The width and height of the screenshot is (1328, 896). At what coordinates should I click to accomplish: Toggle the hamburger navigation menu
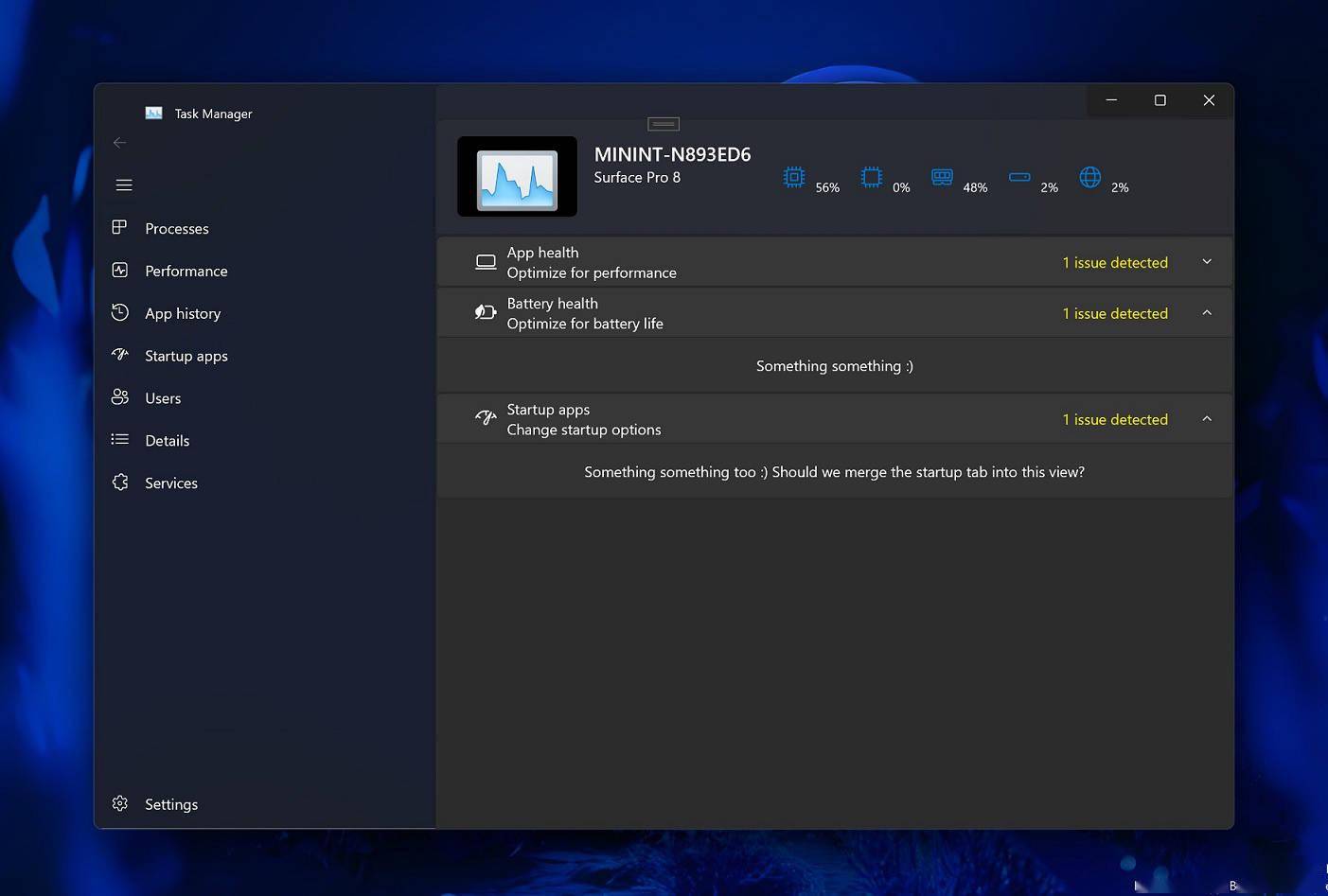(x=124, y=184)
